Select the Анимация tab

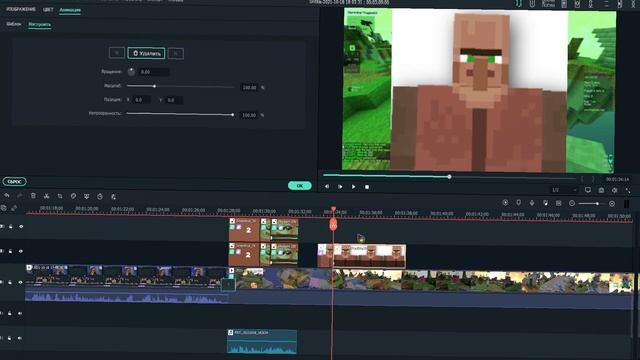click(70, 10)
